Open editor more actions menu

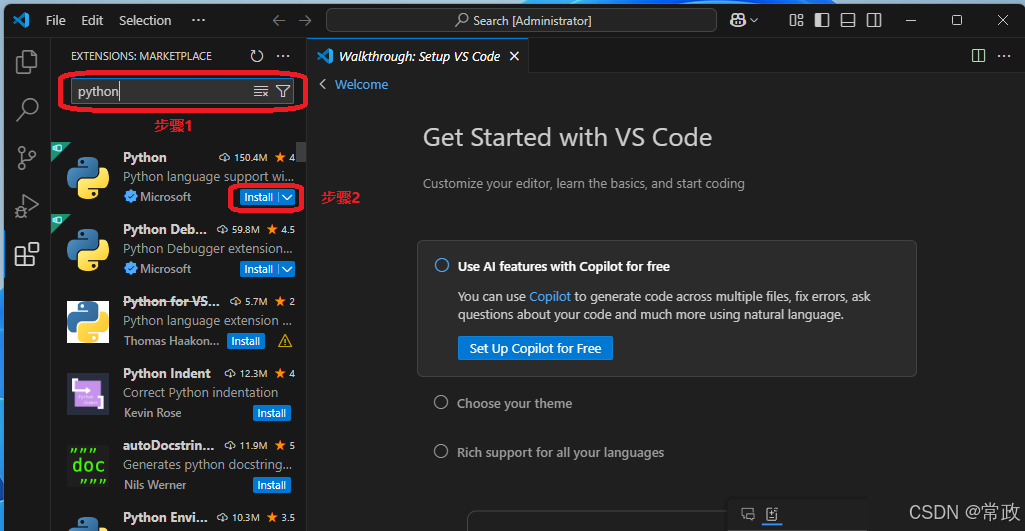click(1005, 56)
